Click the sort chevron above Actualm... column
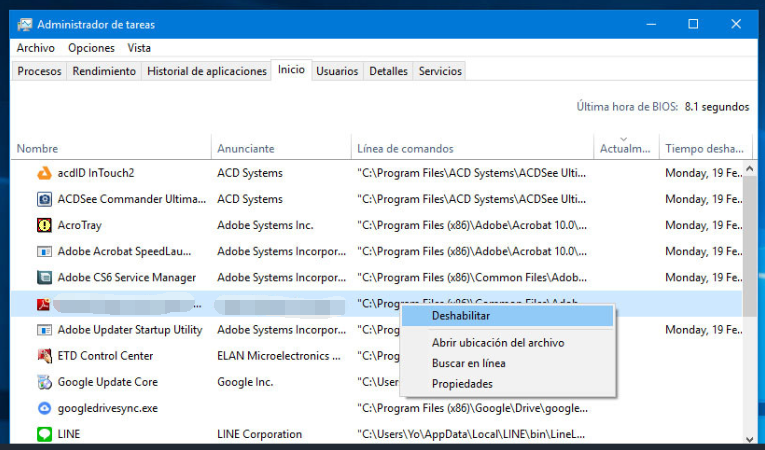 (624, 139)
